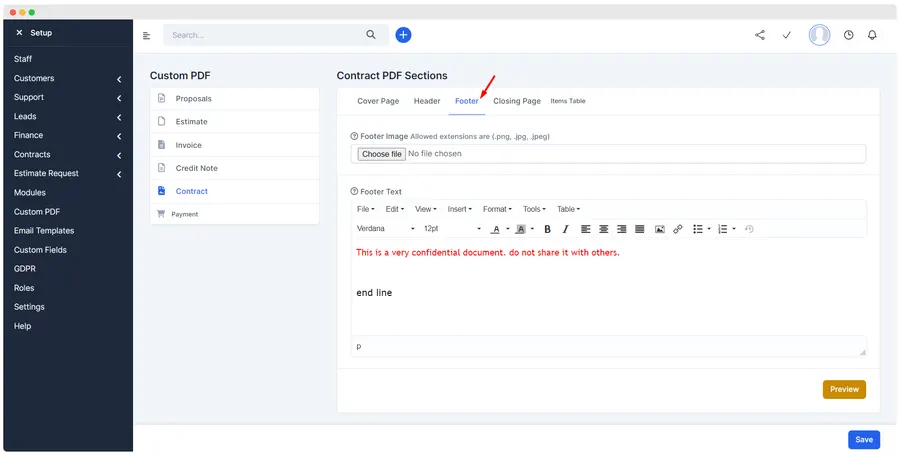Click the bullet list icon
900x456 pixels.
pos(698,229)
